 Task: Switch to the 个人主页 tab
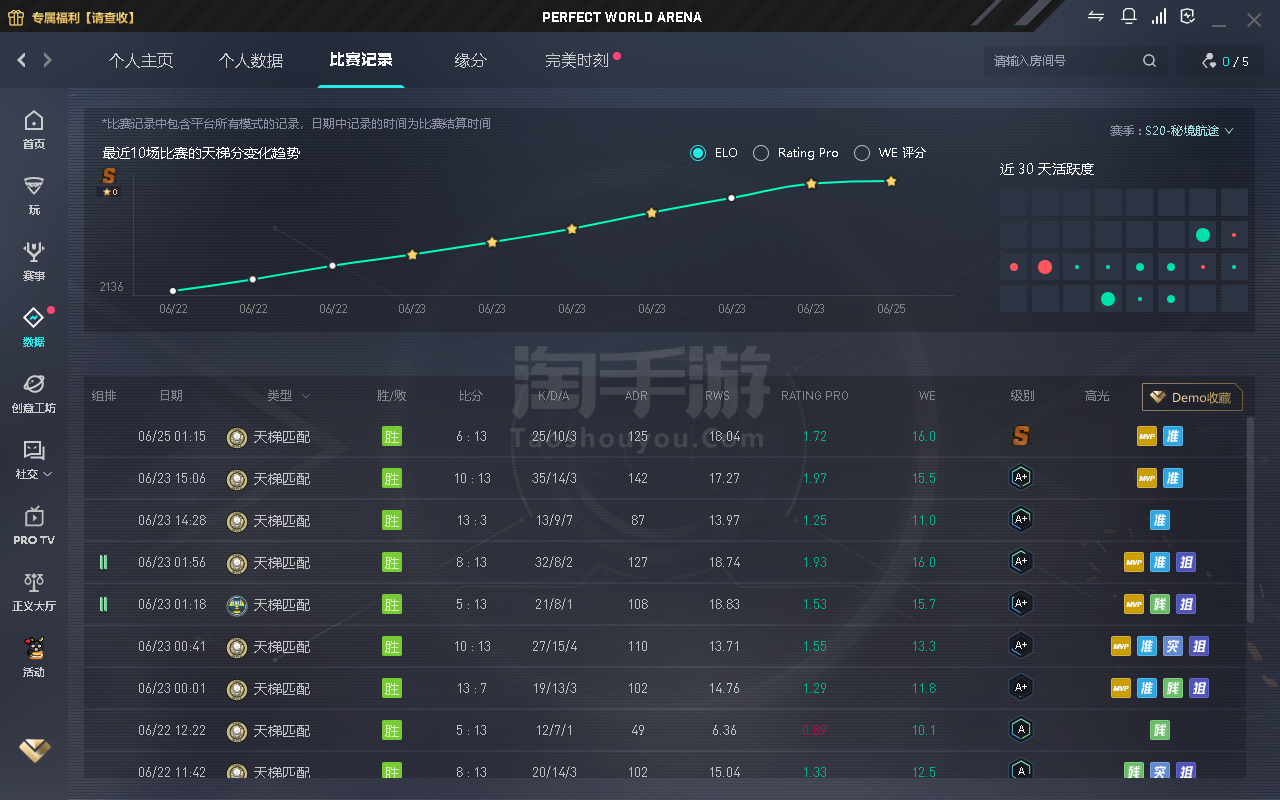click(141, 61)
